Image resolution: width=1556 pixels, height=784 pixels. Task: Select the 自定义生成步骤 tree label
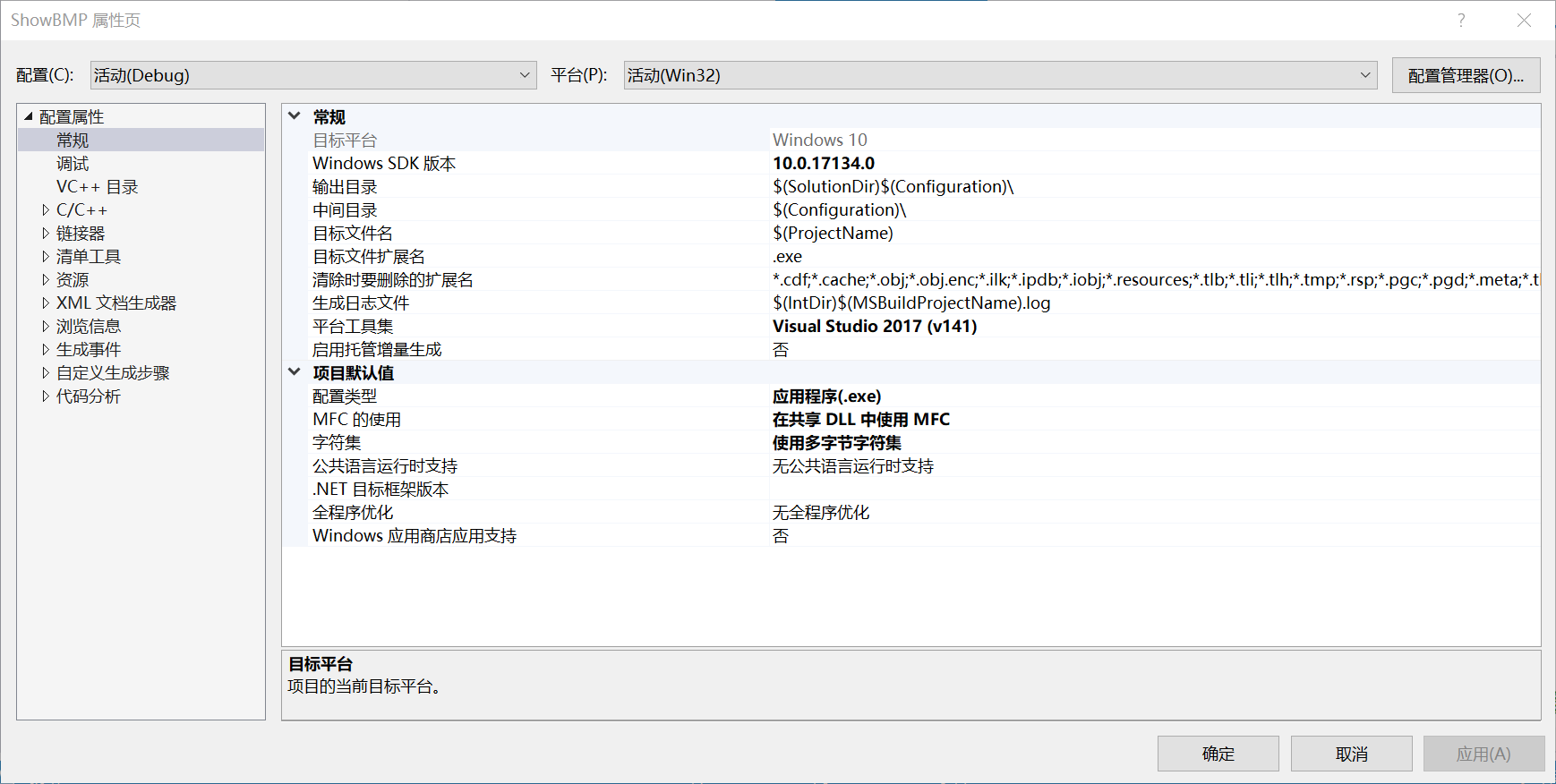click(113, 372)
